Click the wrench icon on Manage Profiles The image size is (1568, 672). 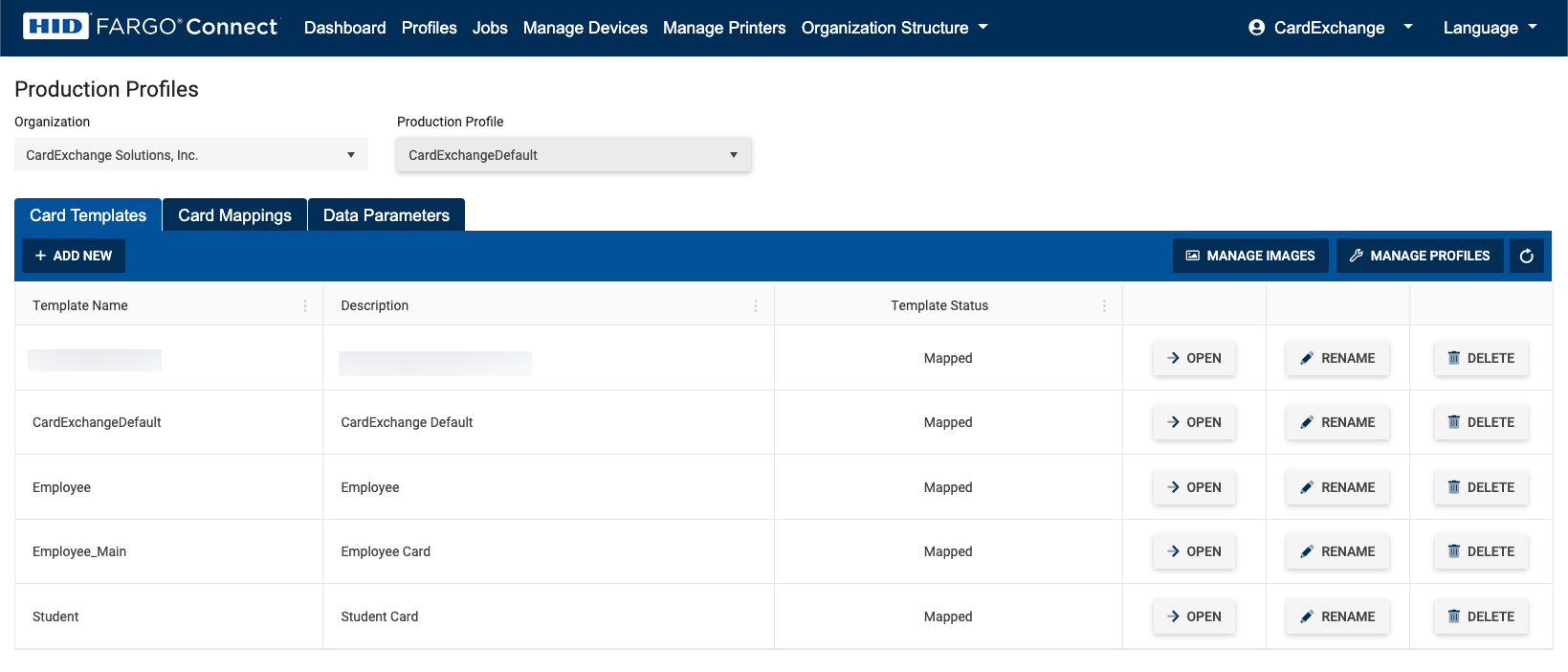[x=1357, y=256]
